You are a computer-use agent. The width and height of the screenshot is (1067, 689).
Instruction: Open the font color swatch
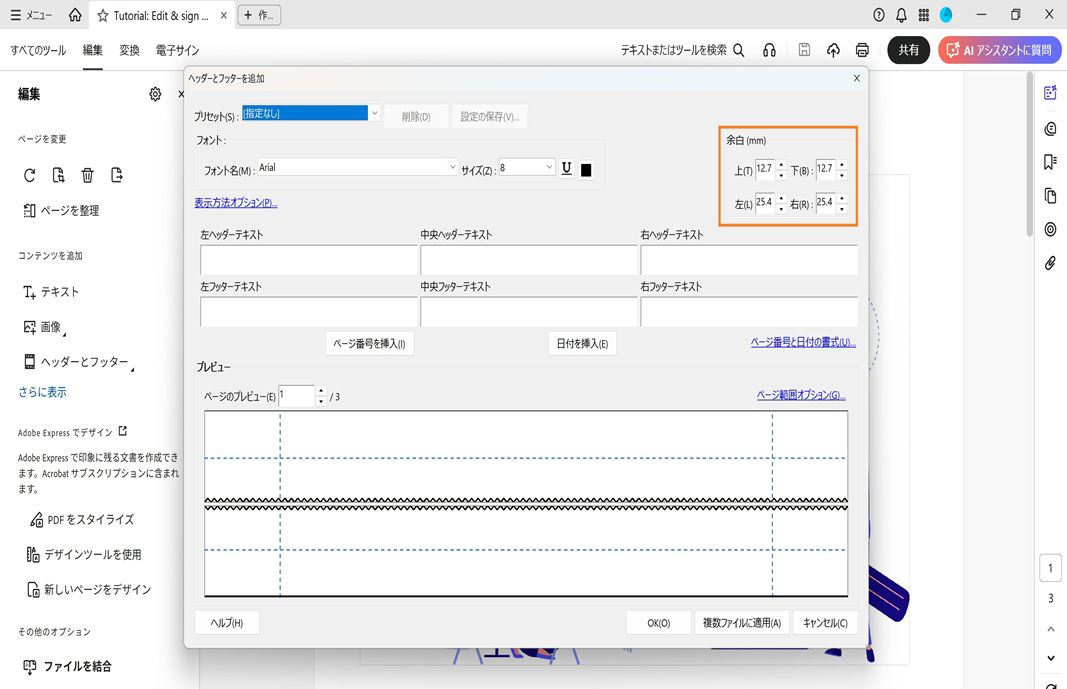tap(586, 169)
